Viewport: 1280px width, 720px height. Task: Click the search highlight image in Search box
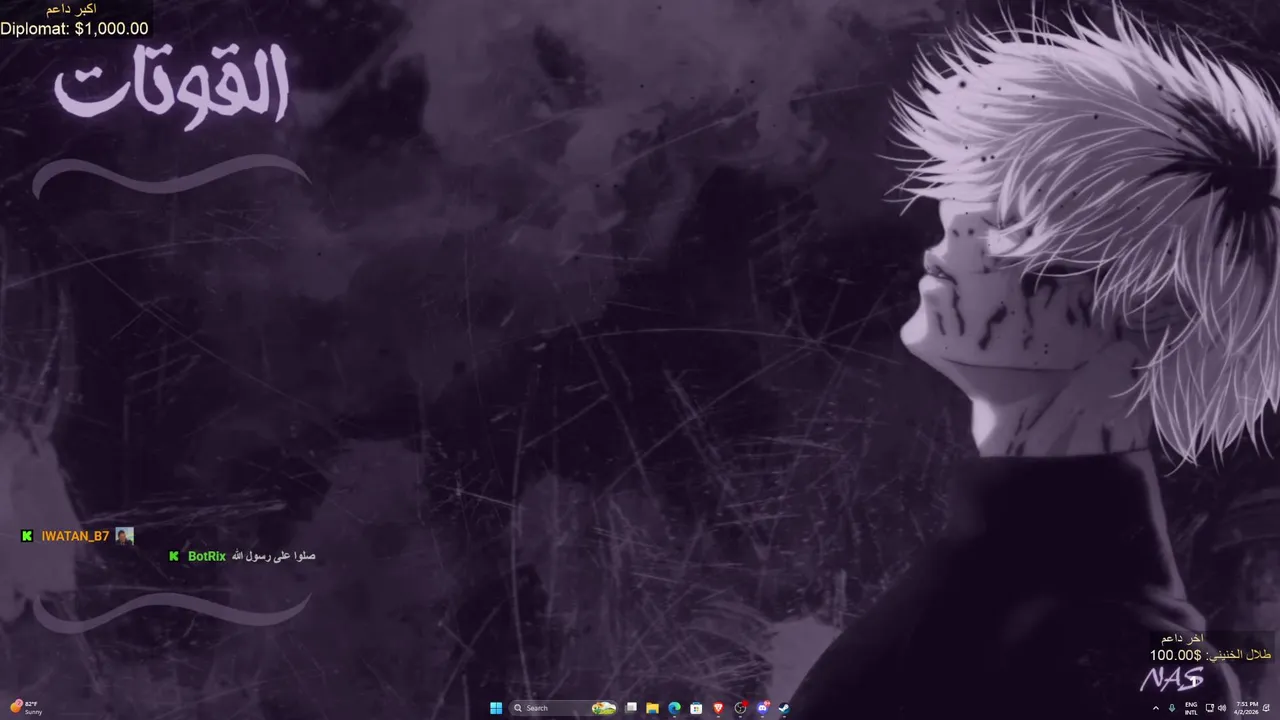pyautogui.click(x=604, y=708)
